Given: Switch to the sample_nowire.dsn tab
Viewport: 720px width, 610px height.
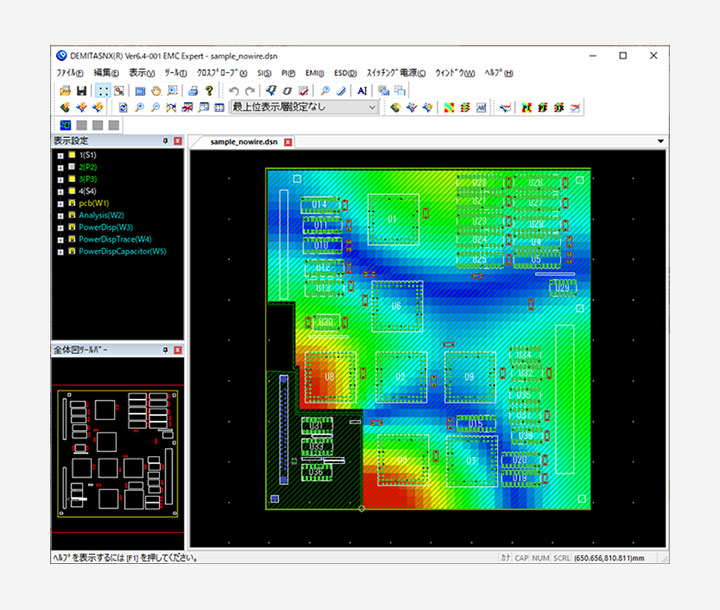Looking at the screenshot, I should [x=244, y=142].
